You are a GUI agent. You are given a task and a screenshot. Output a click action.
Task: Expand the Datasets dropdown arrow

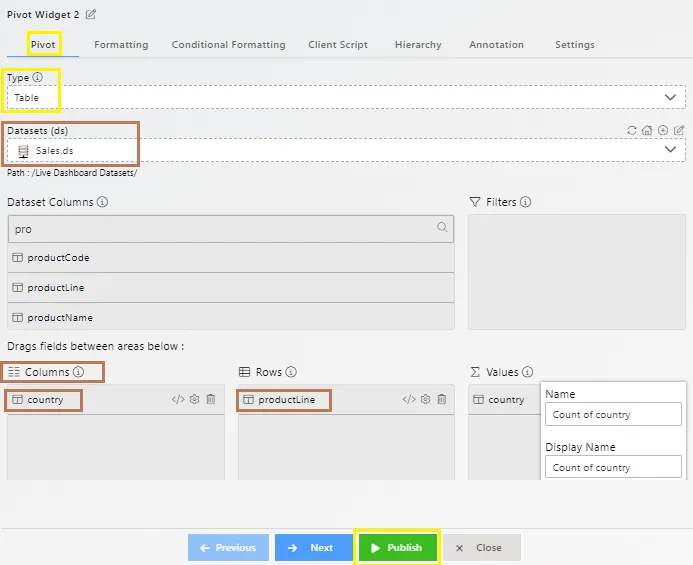[x=670, y=149]
